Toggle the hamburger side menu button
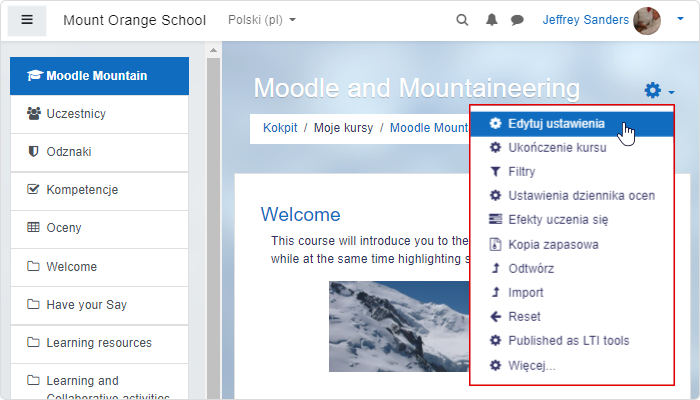The image size is (700, 400). (27, 20)
